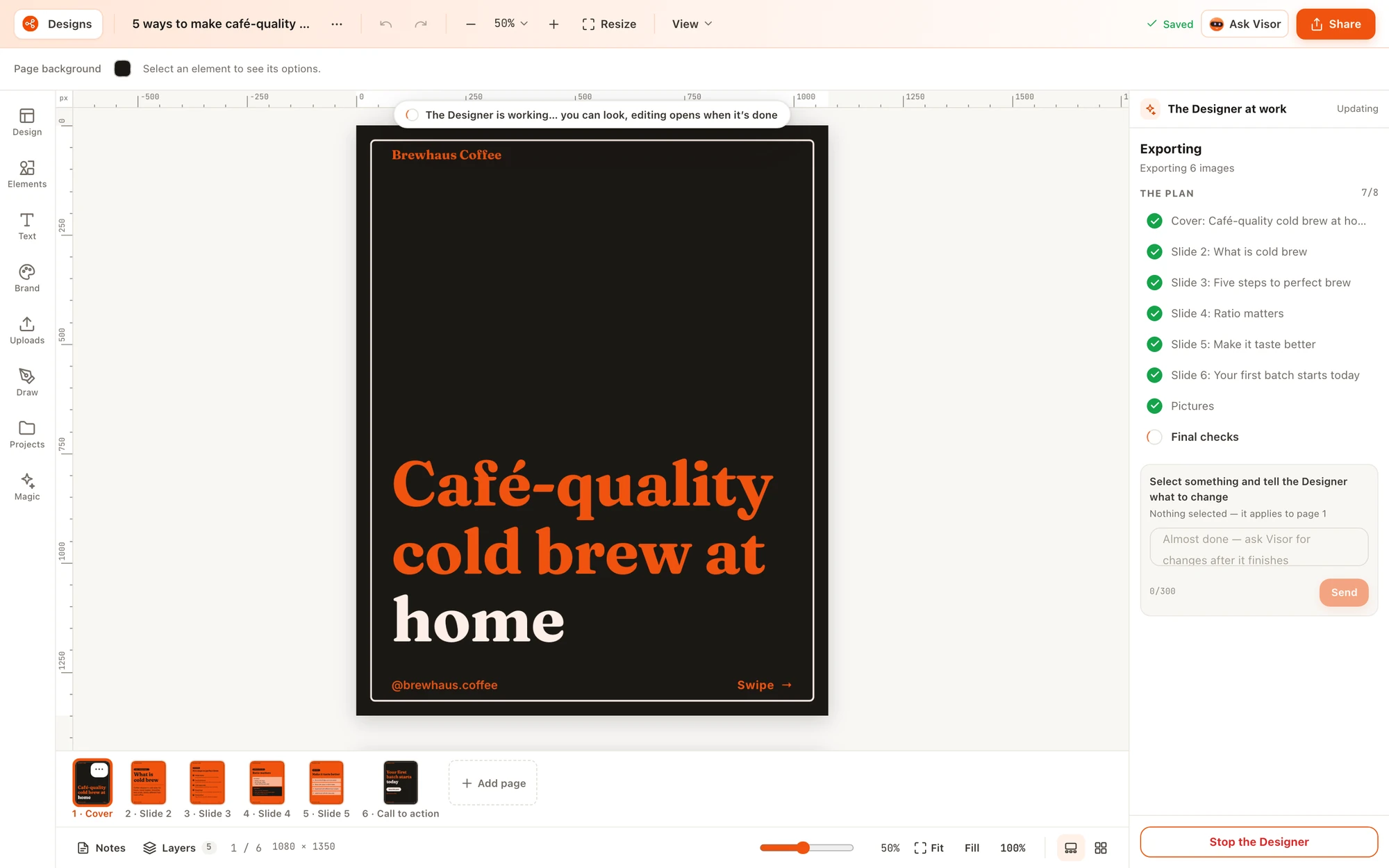Click the Resize tool
Image resolution: width=1389 pixels, height=868 pixels.
[x=609, y=24]
